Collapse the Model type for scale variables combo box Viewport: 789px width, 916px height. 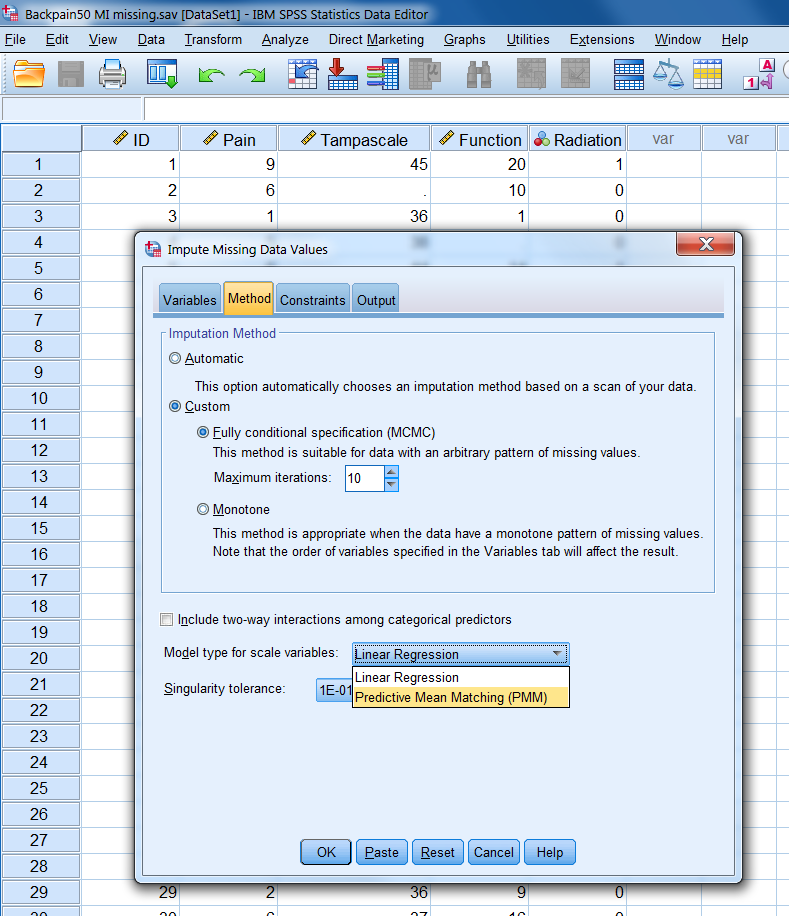(556, 654)
